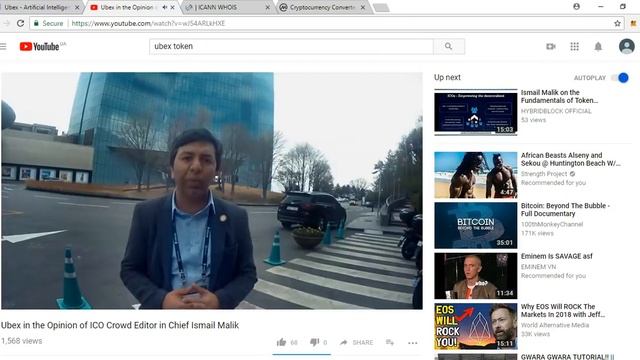Open the EOS Will Rock You thumbnail
Viewport: 640px width, 360px height.
click(x=476, y=326)
